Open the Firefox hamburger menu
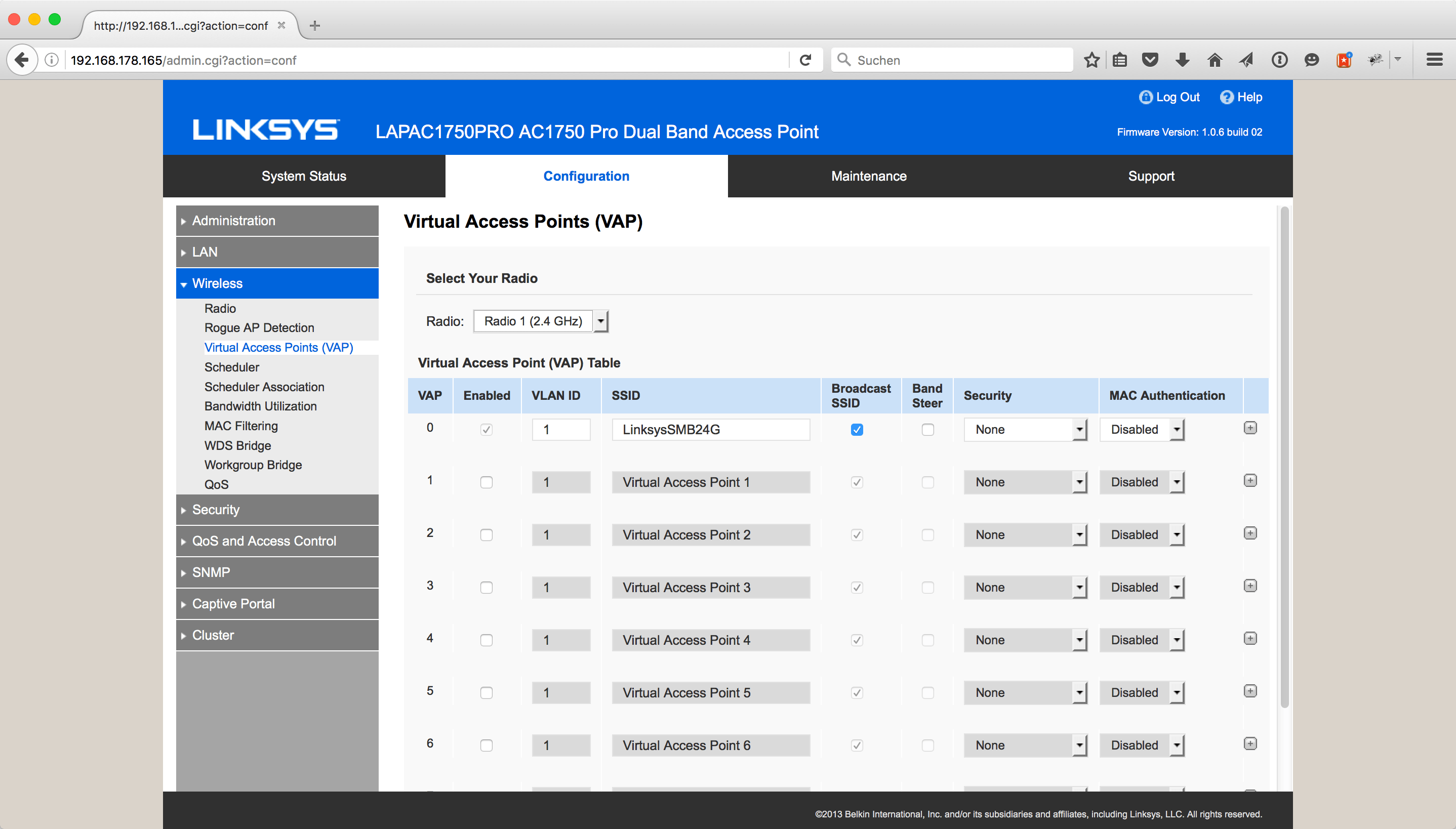Screen dimensions: 1456x829 [x=1434, y=60]
